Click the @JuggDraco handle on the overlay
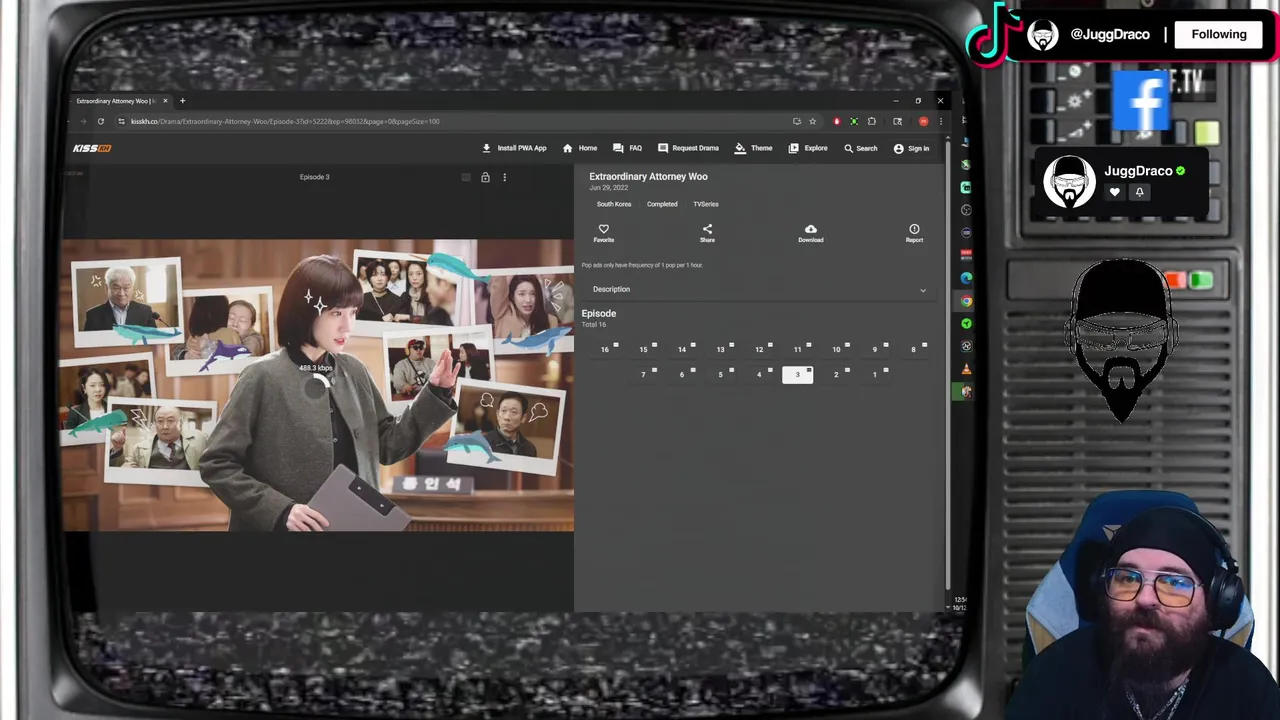The width and height of the screenshot is (1280, 720). [x=1110, y=34]
